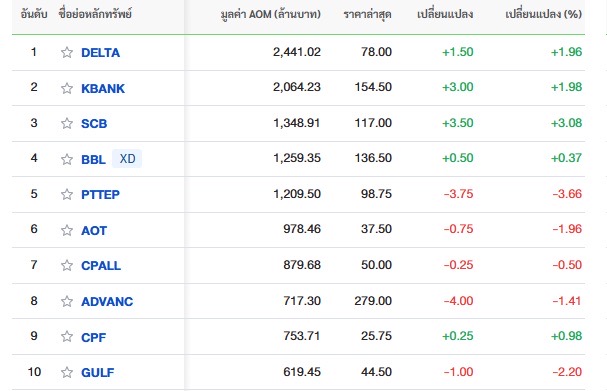The width and height of the screenshot is (607, 391).
Task: Add BBL to favorites via star
Action: [67, 159]
